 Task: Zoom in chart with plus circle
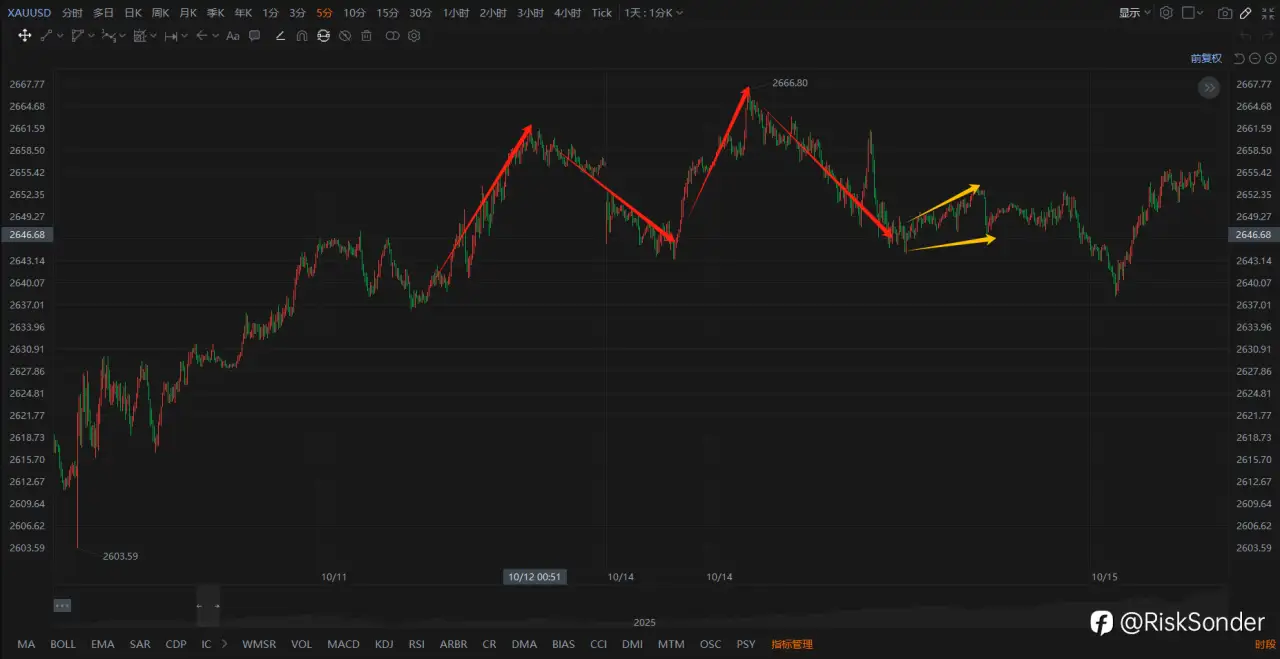(1270, 58)
